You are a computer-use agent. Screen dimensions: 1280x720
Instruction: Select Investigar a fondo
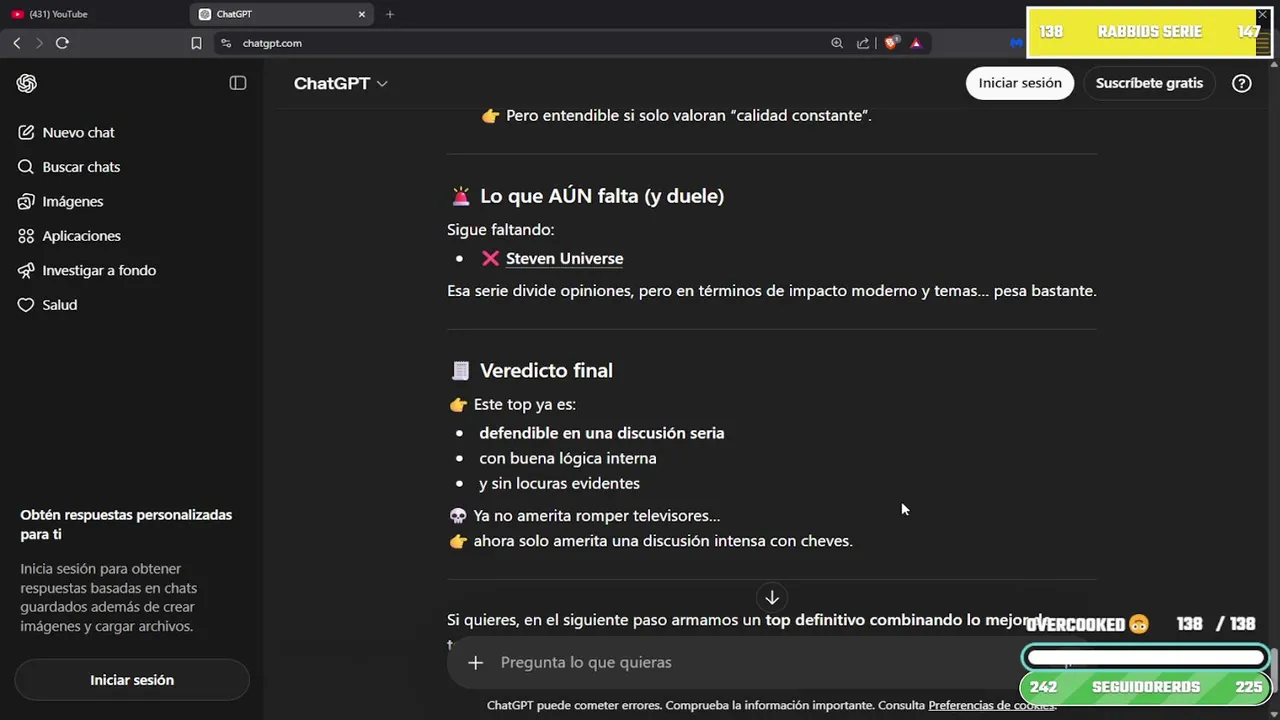98,270
